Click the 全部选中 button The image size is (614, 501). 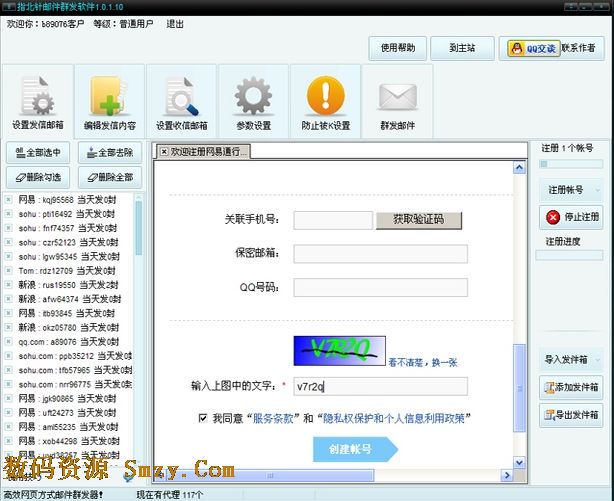tap(38, 152)
